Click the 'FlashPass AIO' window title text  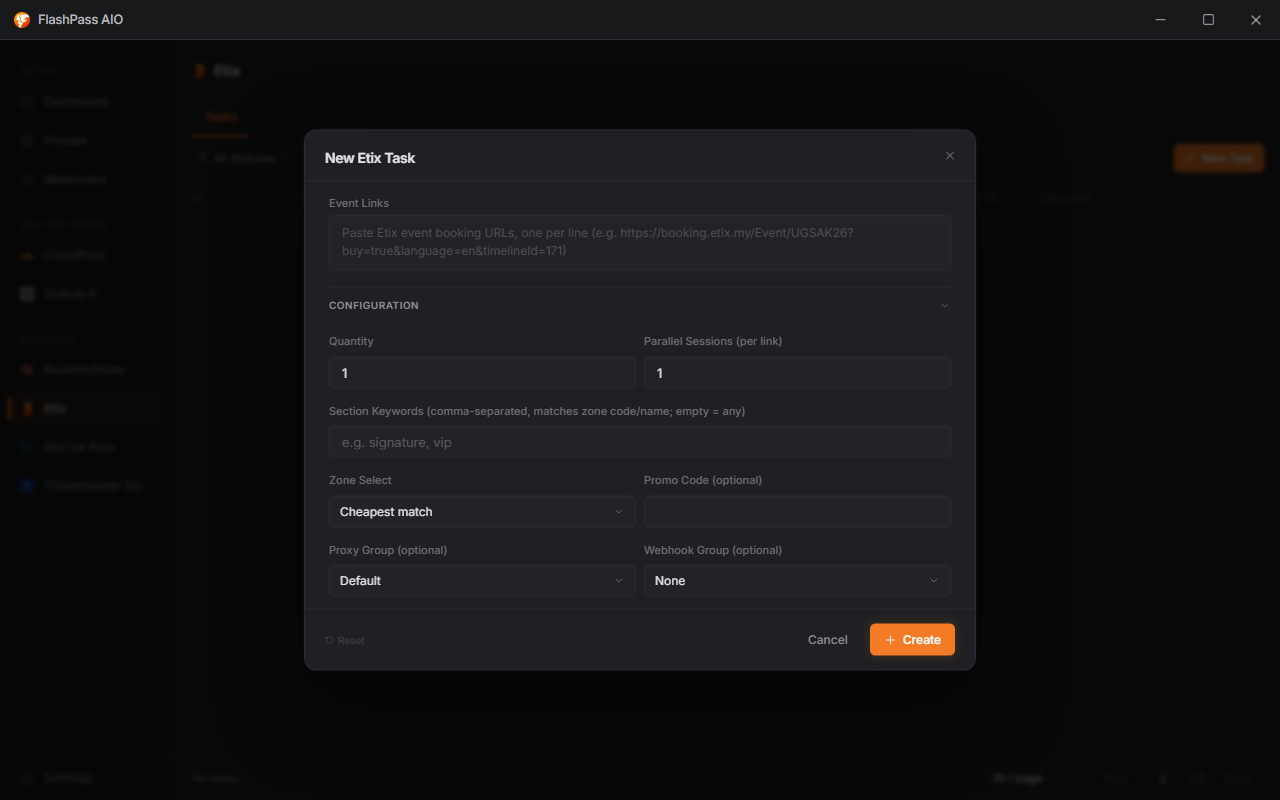(x=81, y=20)
